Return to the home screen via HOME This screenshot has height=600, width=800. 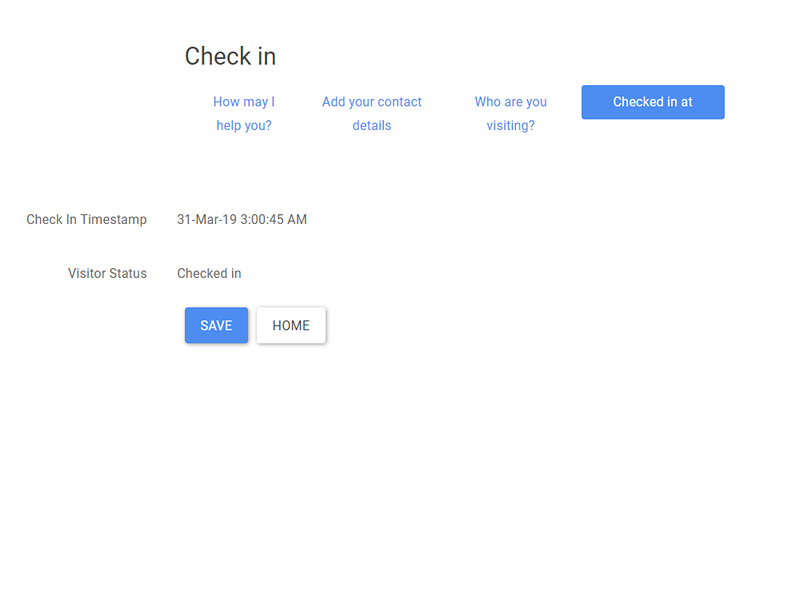291,325
